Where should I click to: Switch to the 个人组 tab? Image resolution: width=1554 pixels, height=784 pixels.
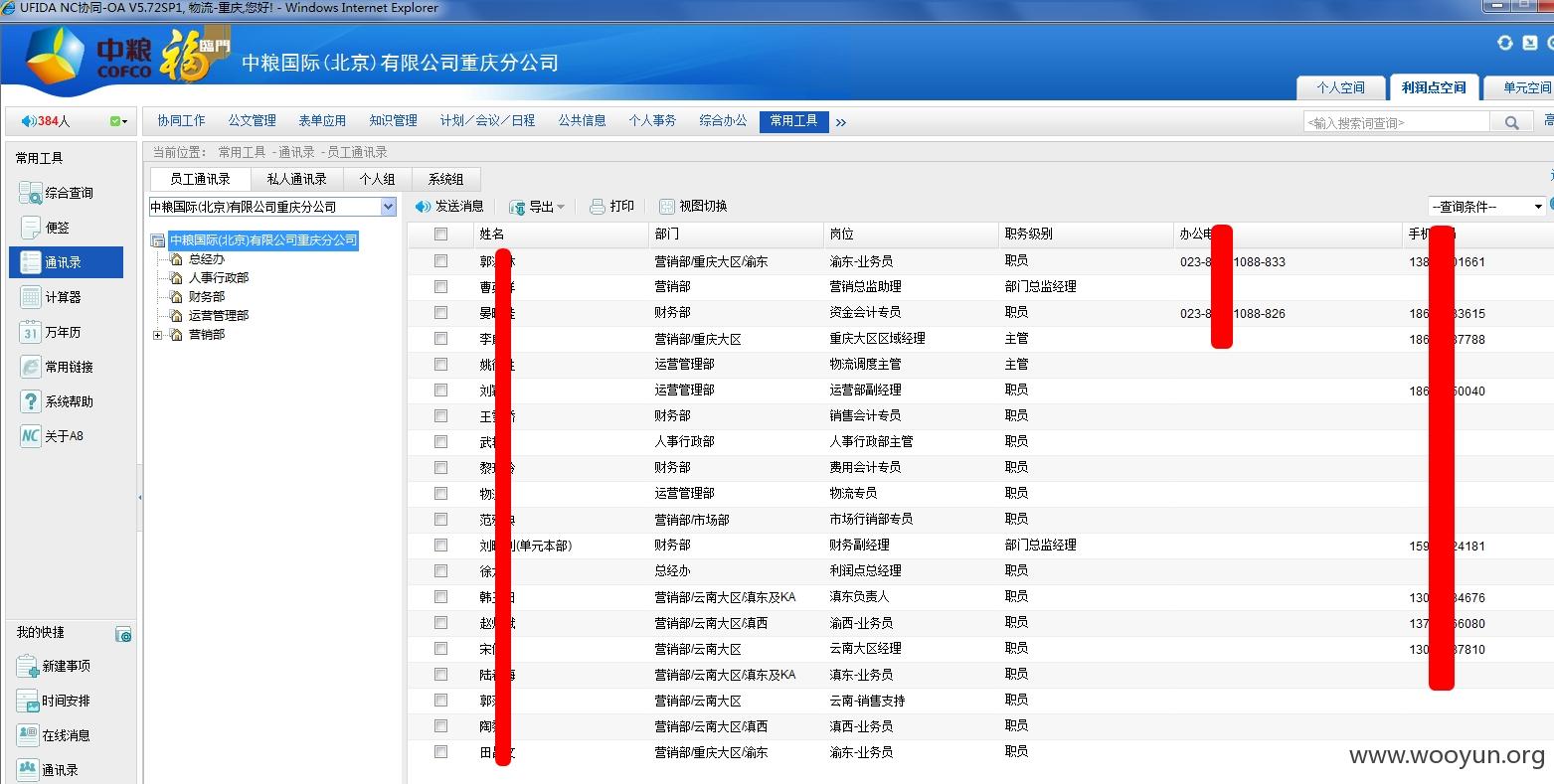coord(377,179)
